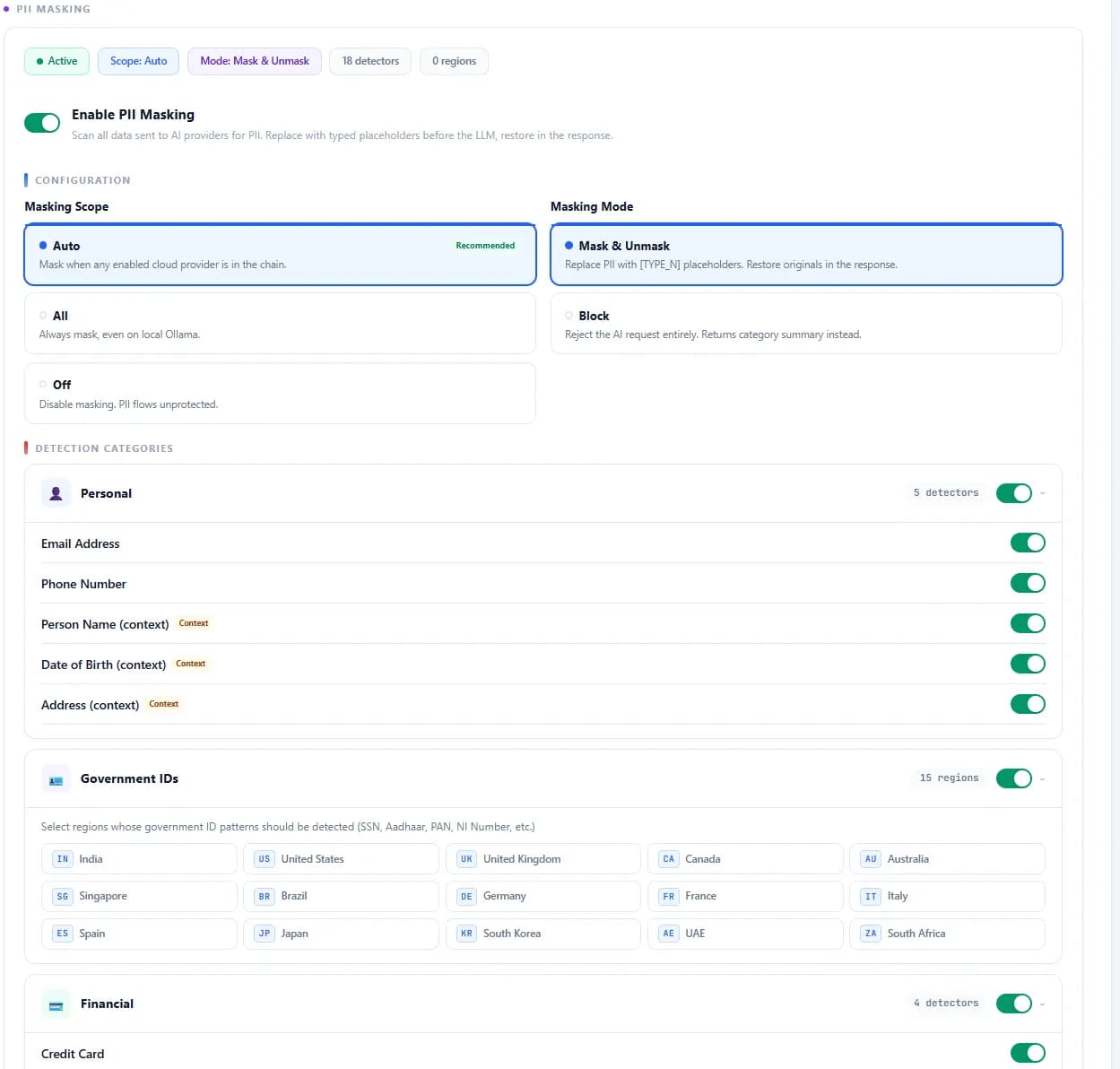Click the 18 detectors badge
1120x1069 pixels.
pos(370,61)
